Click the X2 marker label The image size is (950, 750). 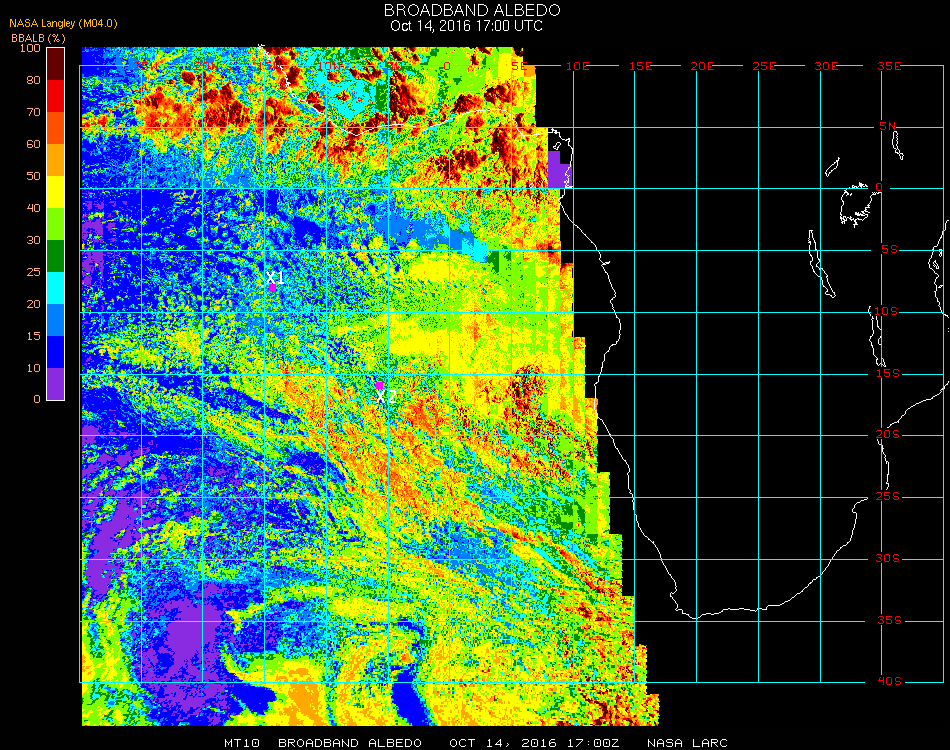point(386,397)
